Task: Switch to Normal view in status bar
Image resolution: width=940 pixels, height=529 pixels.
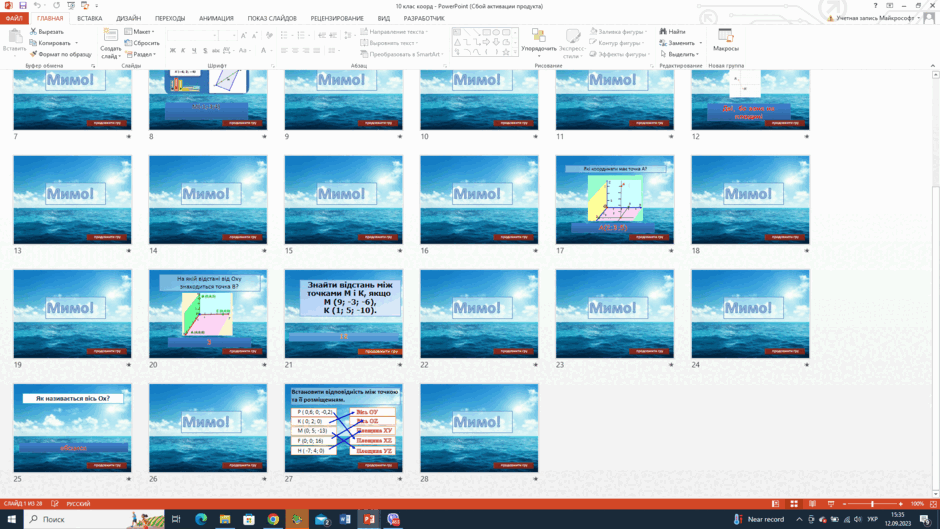Action: pyautogui.click(x=775, y=504)
